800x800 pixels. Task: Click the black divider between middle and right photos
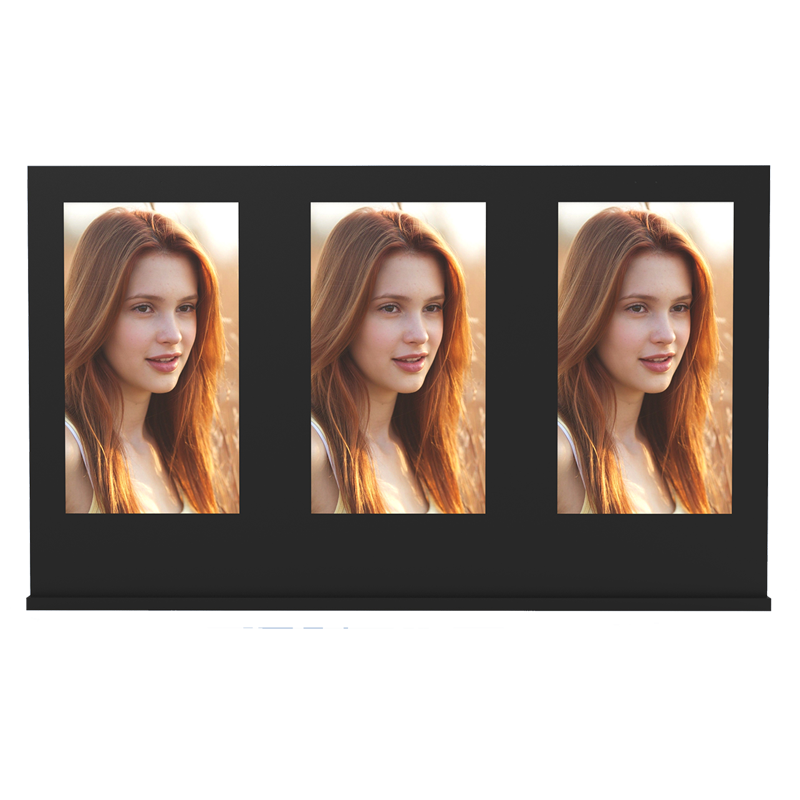[521, 357]
